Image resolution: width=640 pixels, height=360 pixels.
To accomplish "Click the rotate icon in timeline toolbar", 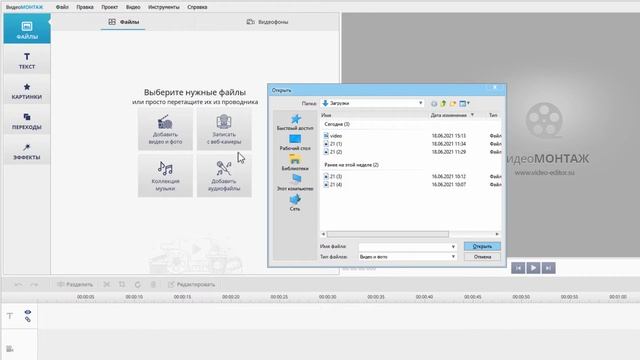I will click(x=137, y=284).
